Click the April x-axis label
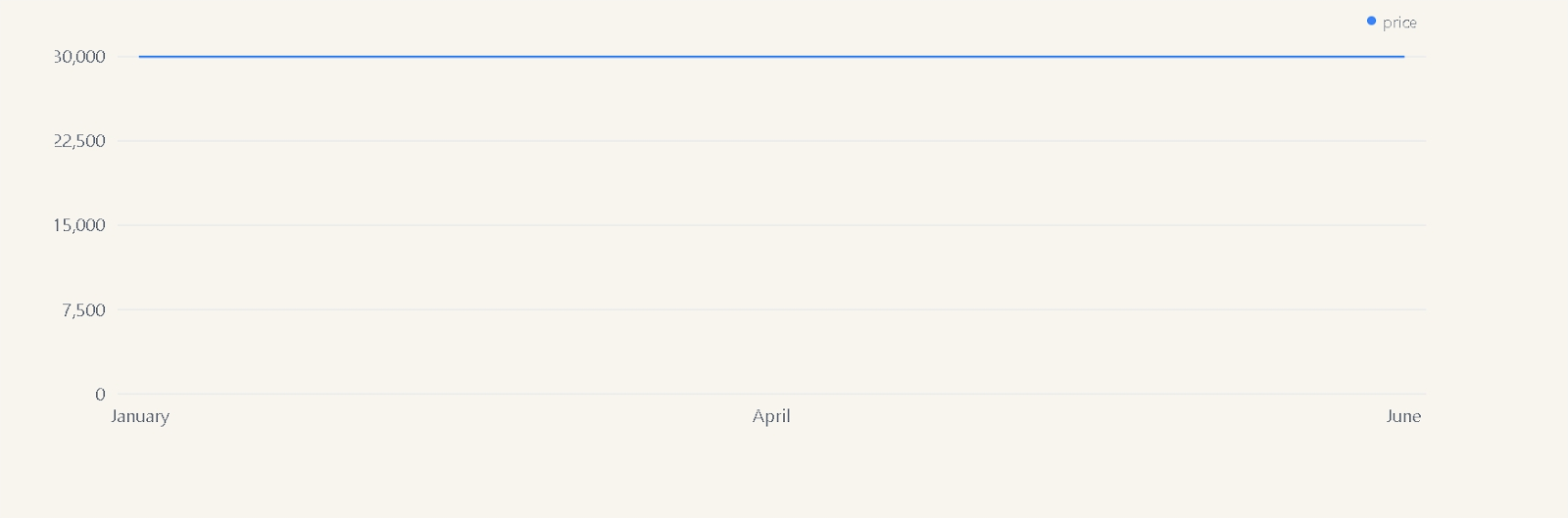1568x518 pixels. click(771, 416)
